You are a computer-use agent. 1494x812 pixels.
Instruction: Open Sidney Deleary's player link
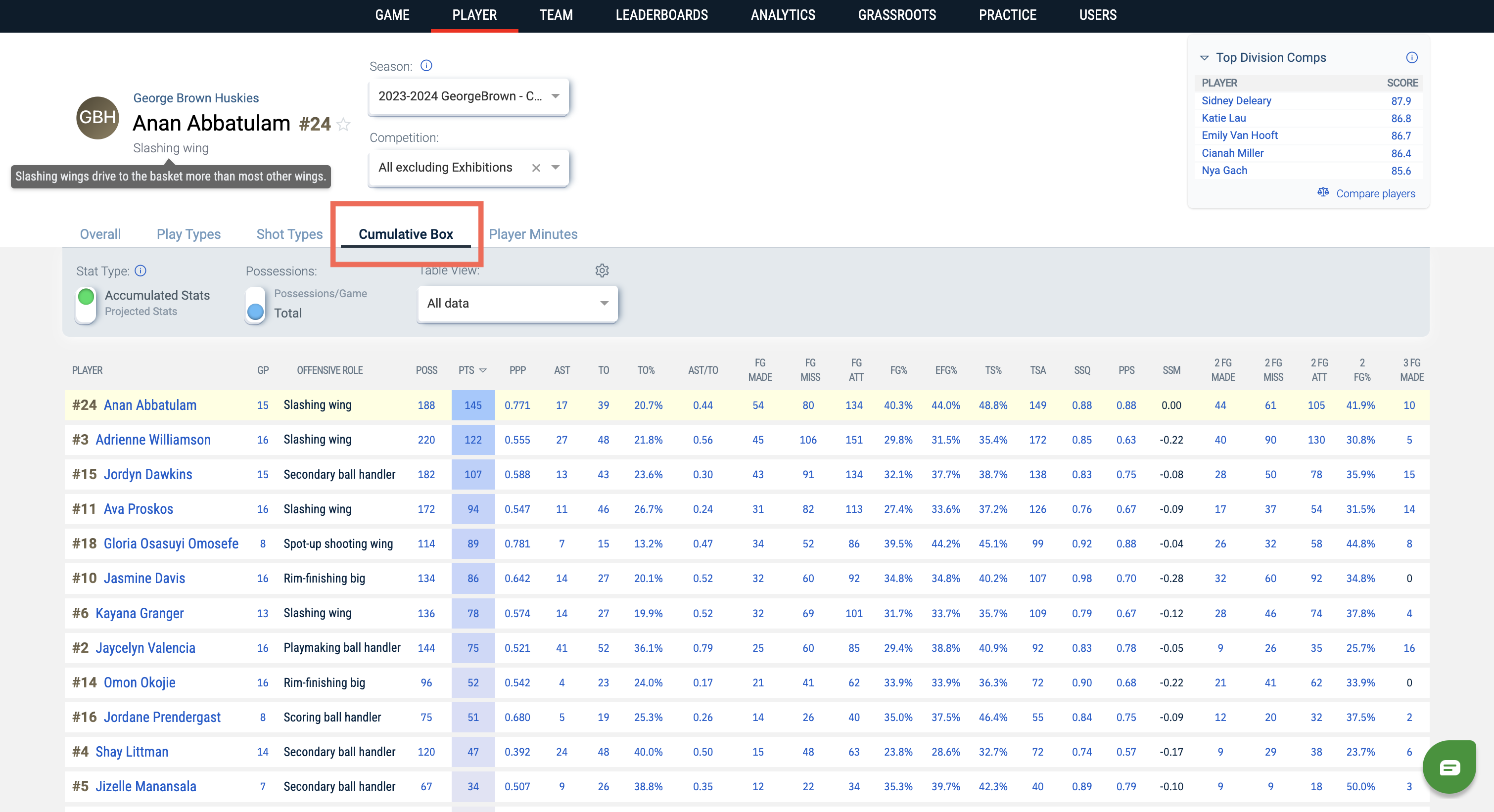(1236, 100)
